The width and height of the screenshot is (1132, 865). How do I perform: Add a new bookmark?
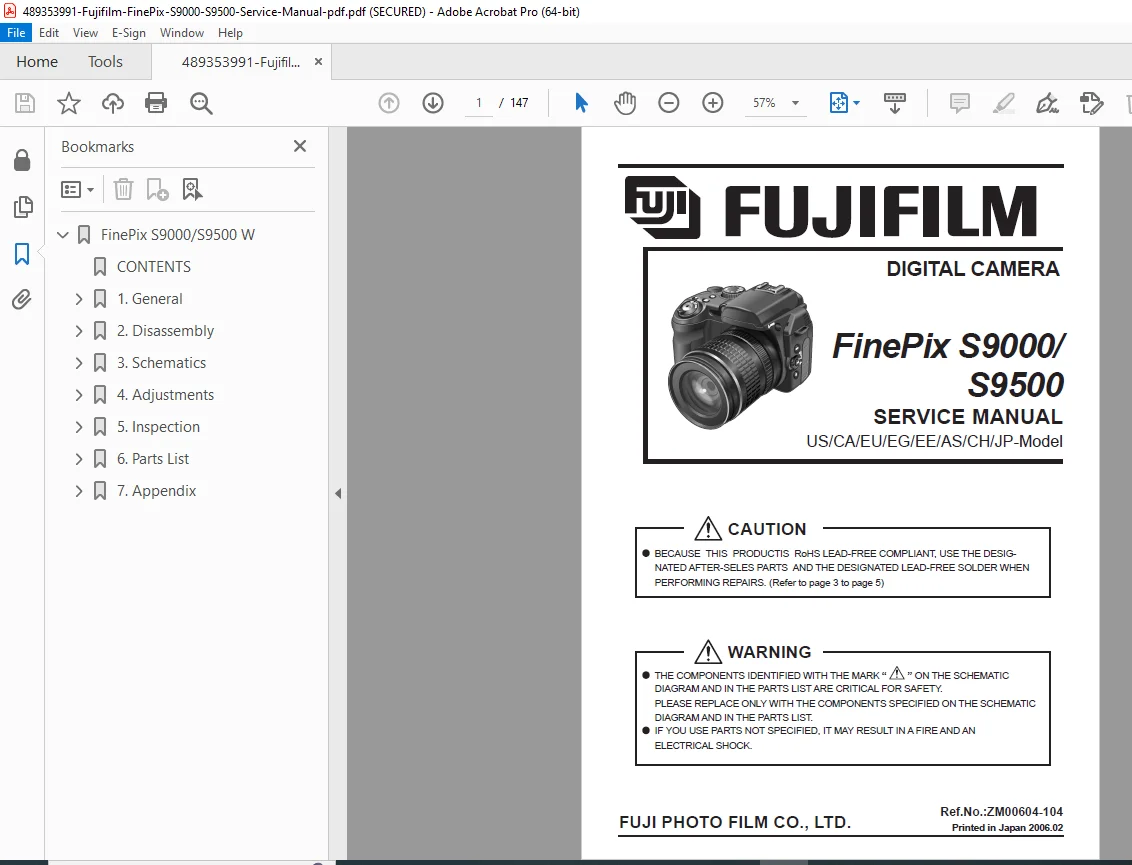pos(157,189)
